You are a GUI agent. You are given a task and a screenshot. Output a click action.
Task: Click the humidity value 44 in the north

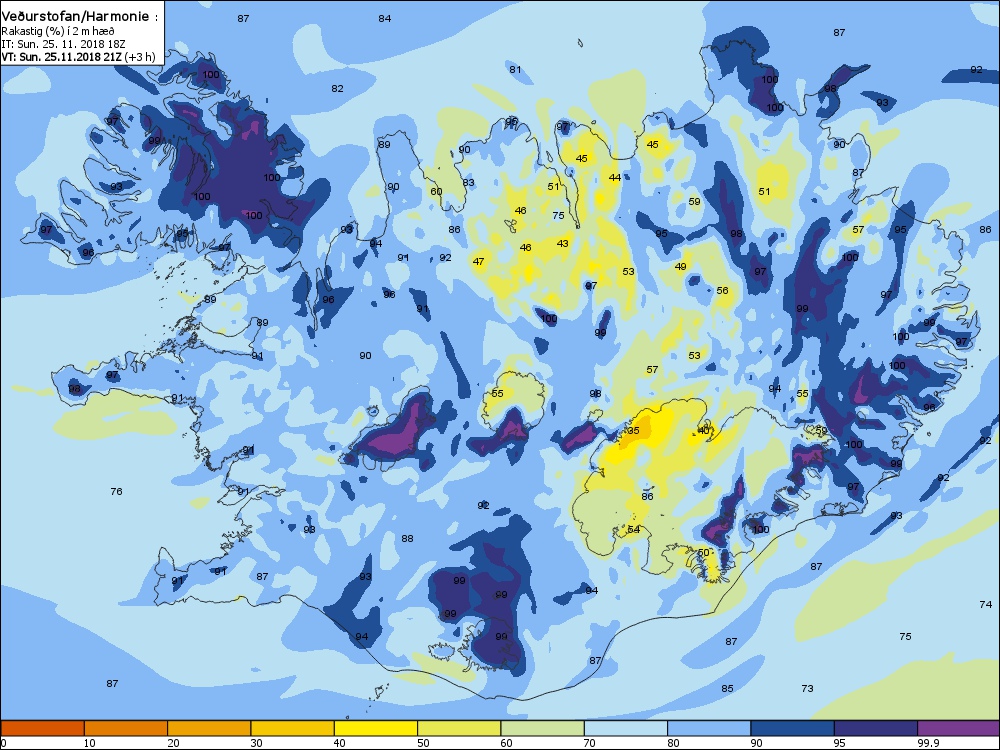pos(614,178)
